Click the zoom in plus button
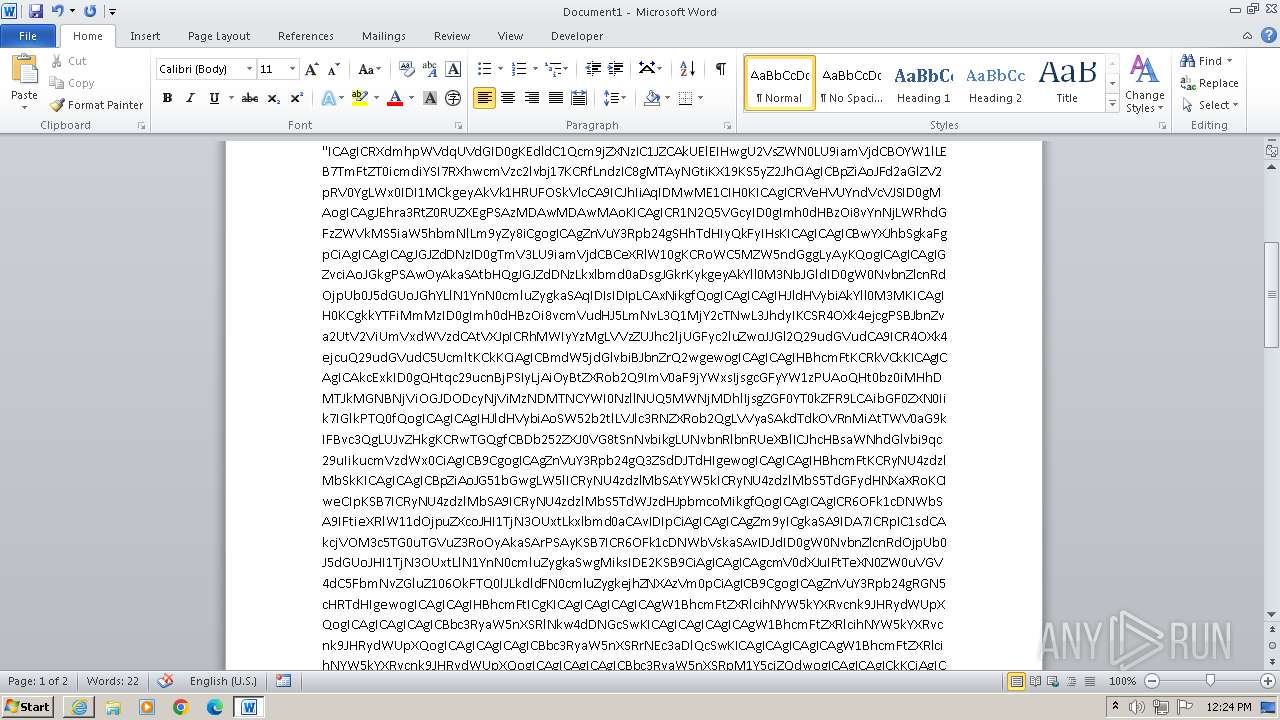Image resolution: width=1280 pixels, height=720 pixels. click(1267, 681)
